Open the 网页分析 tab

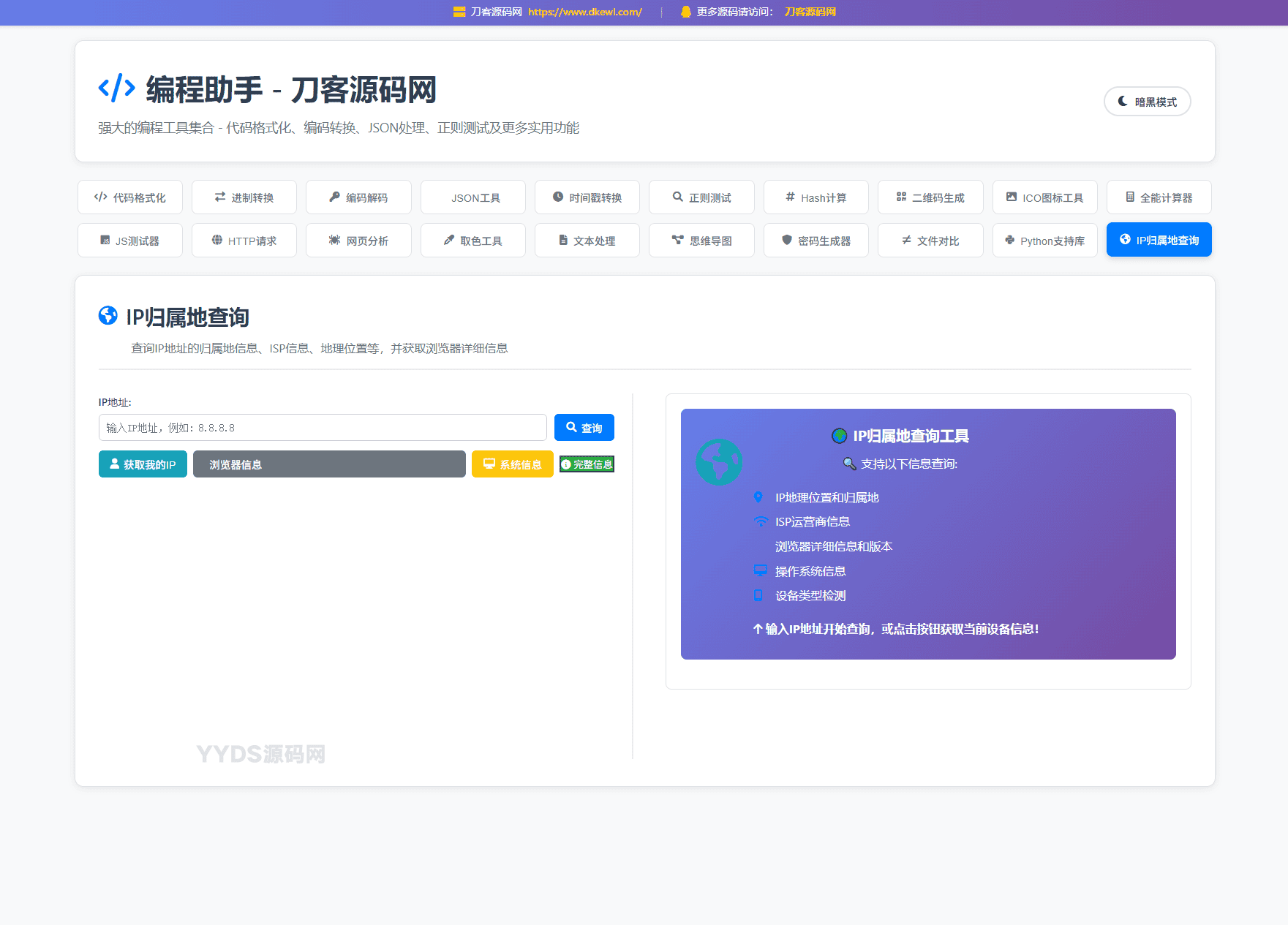pos(358,241)
